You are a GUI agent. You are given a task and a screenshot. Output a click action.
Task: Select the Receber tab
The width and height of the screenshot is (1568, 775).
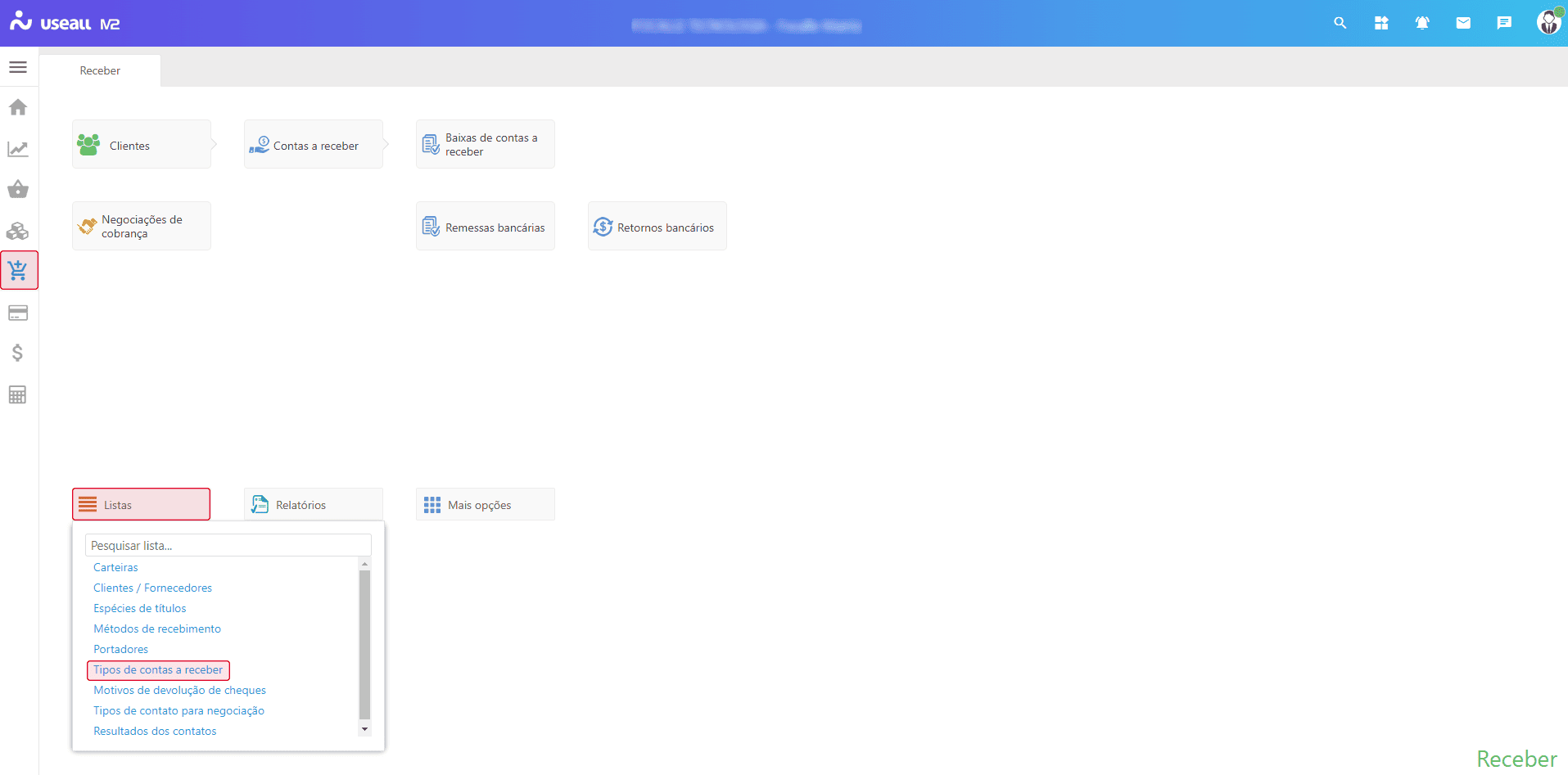[100, 71]
